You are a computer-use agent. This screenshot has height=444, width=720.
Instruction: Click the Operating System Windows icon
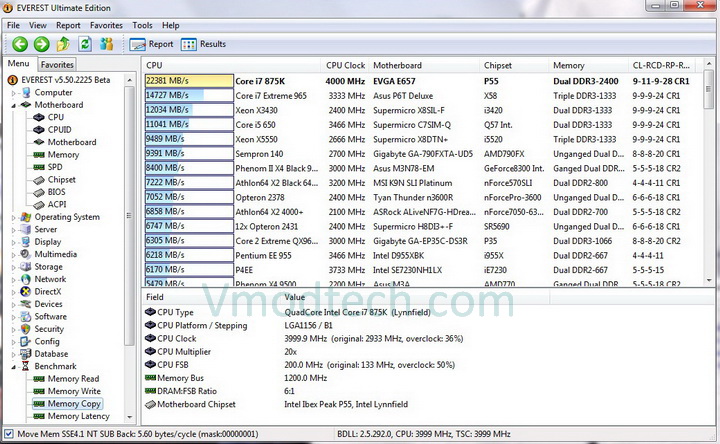pyautogui.click(x=26, y=217)
